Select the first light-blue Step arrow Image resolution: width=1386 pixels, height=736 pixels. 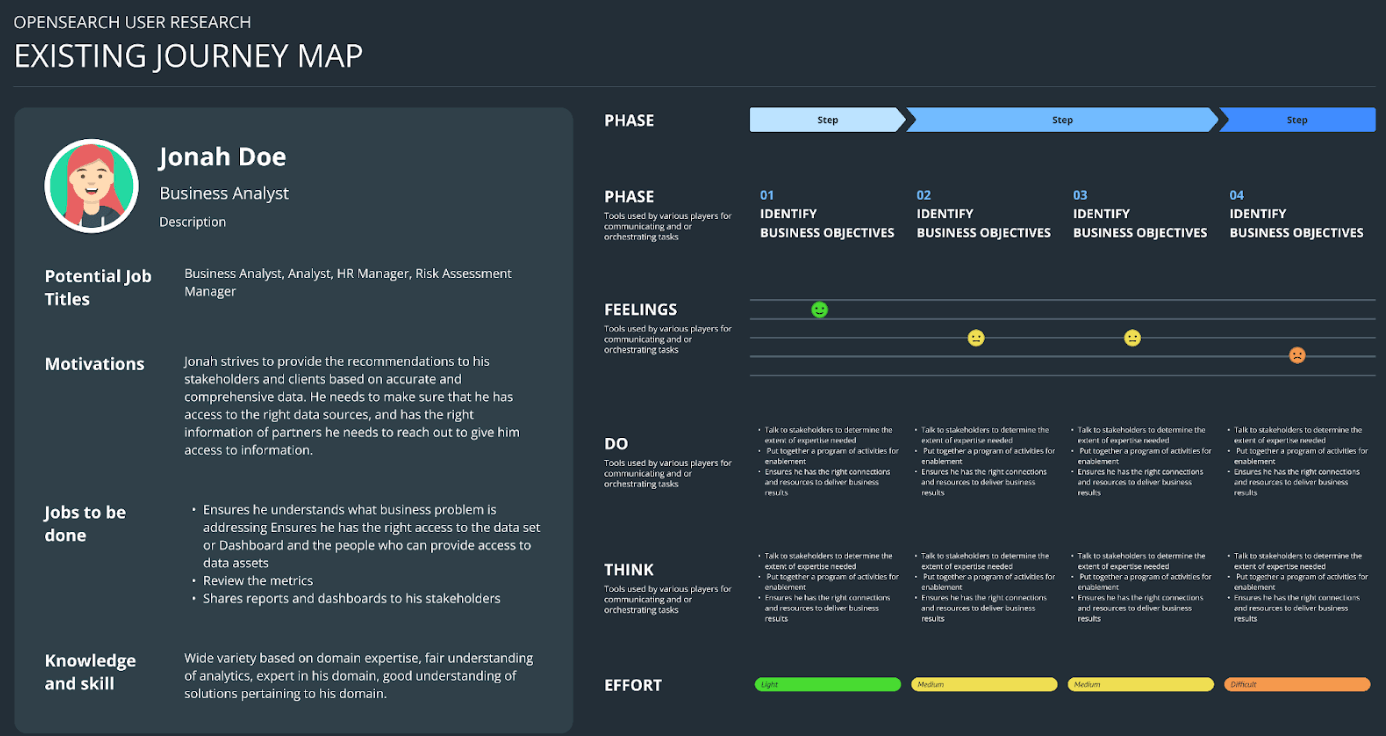pos(827,120)
